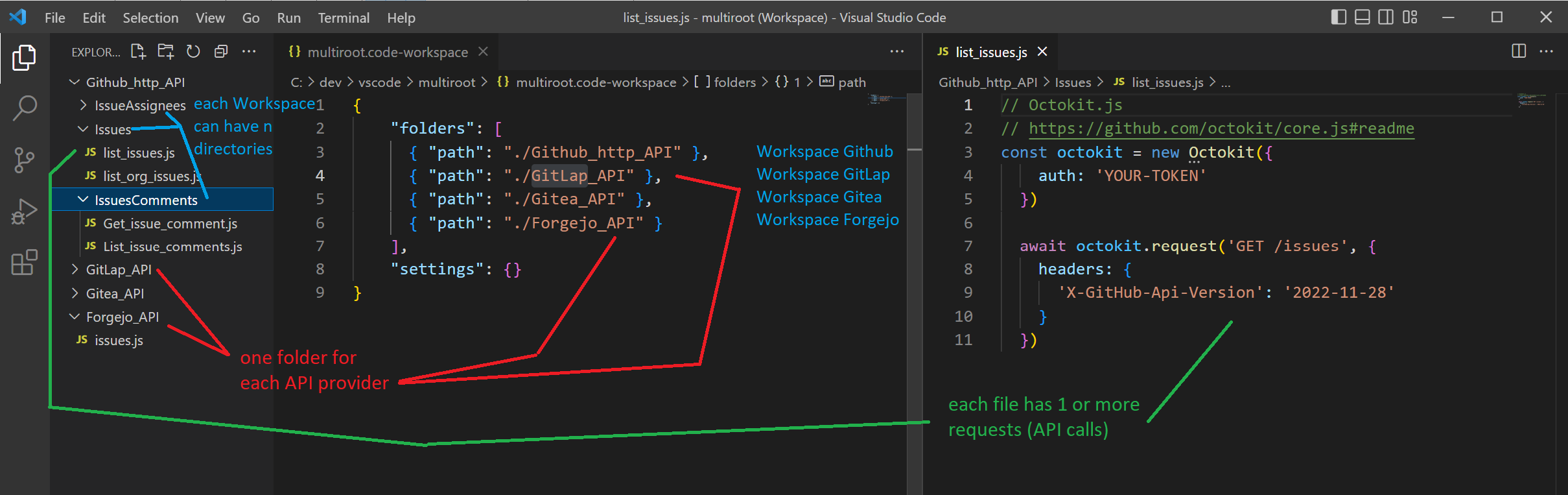The height and width of the screenshot is (495, 1568).
Task: Open the Go menu
Action: pos(251,18)
